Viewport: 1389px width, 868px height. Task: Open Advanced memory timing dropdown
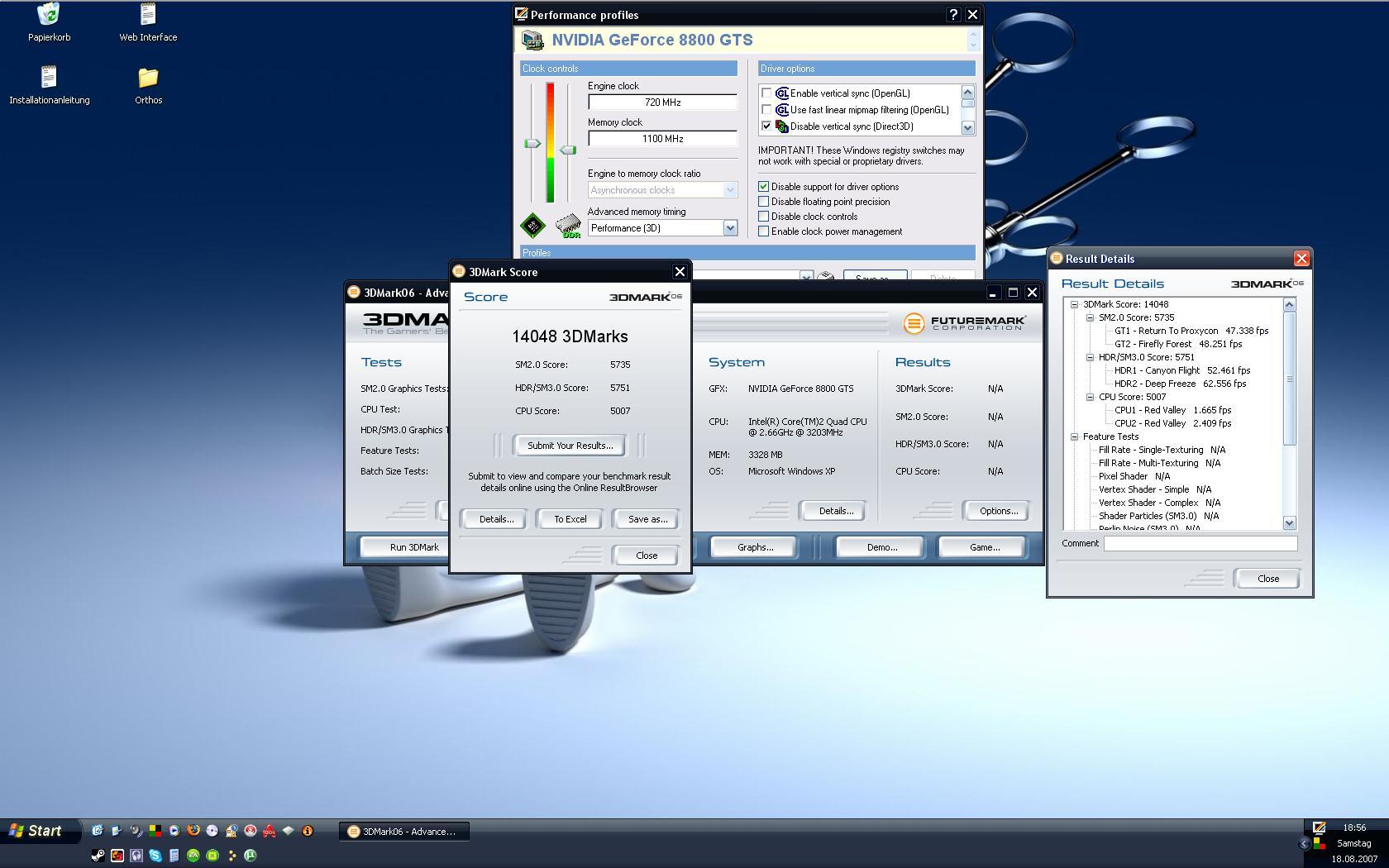[730, 228]
